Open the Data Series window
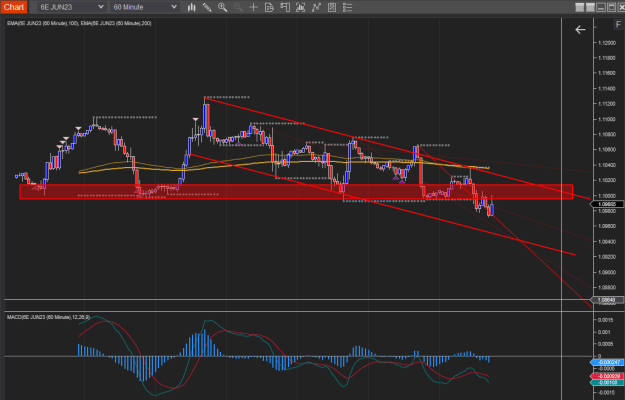This screenshot has height=400, width=625. 301,7
